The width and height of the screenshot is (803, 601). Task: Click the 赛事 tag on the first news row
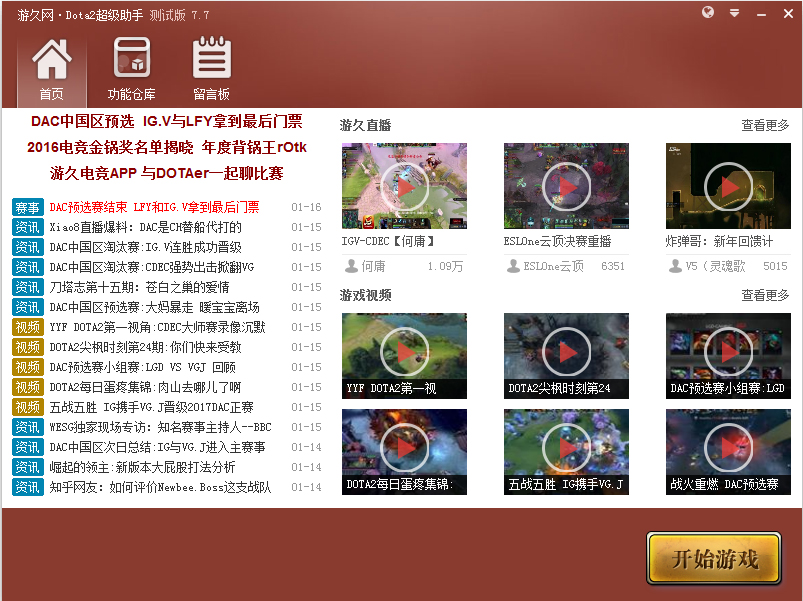coord(28,207)
